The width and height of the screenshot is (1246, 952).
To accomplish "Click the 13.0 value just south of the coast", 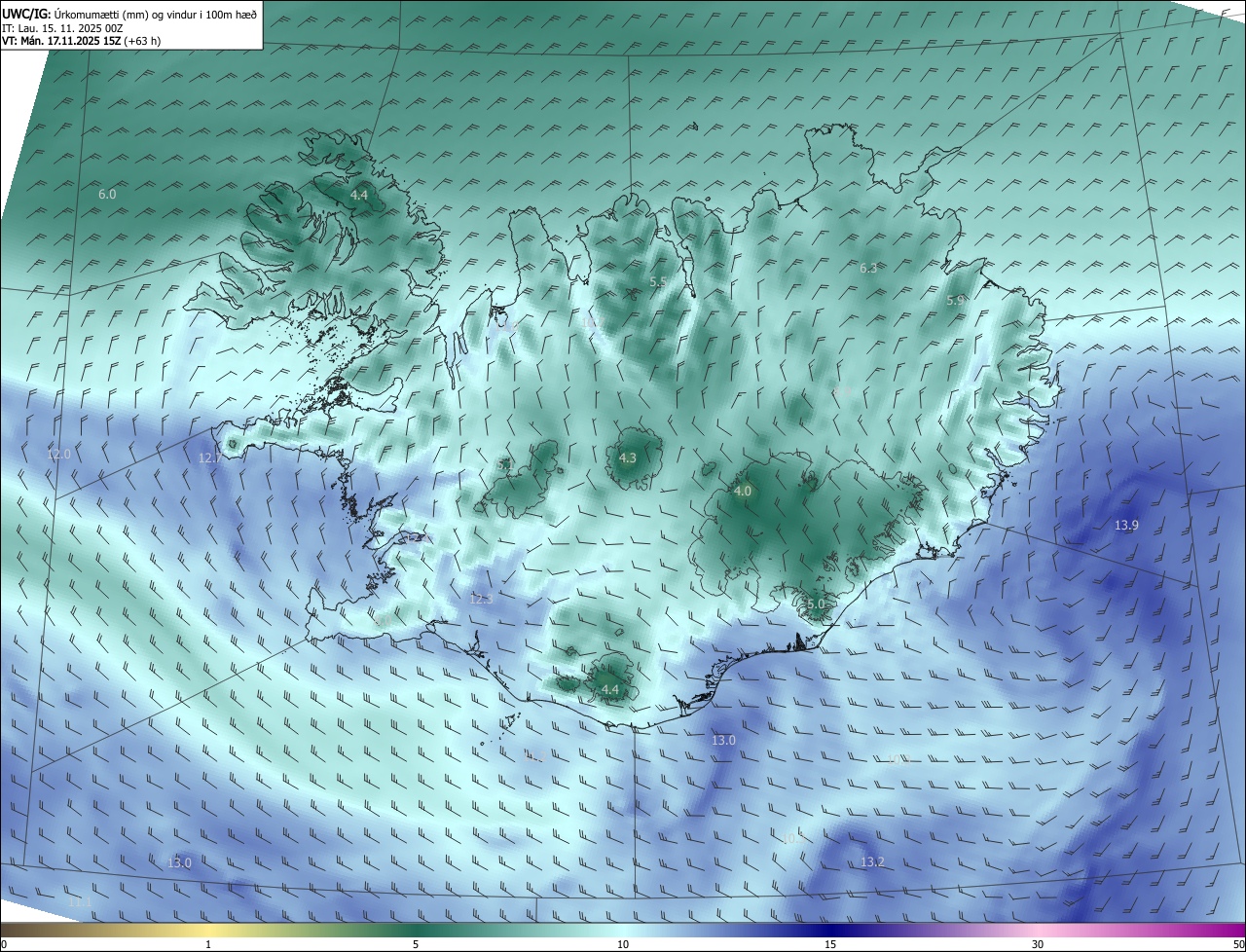I will click(x=723, y=741).
